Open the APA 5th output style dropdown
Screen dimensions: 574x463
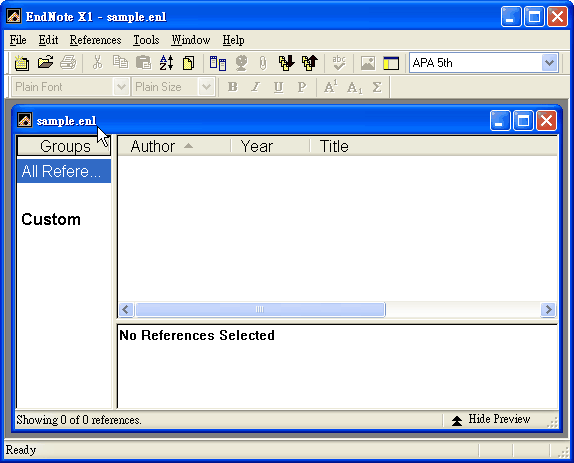549,63
